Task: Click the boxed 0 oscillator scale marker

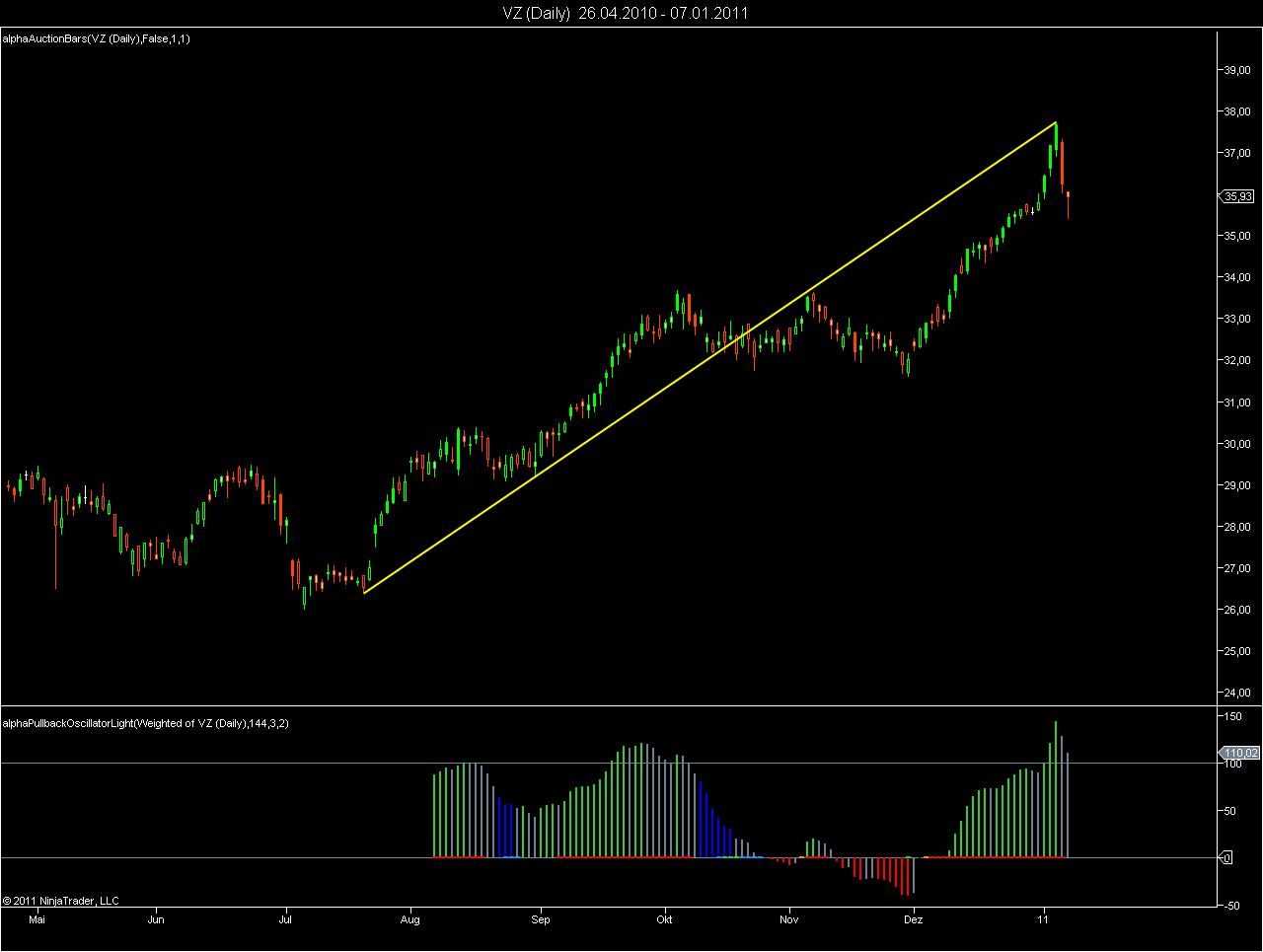Action: coord(1226,858)
